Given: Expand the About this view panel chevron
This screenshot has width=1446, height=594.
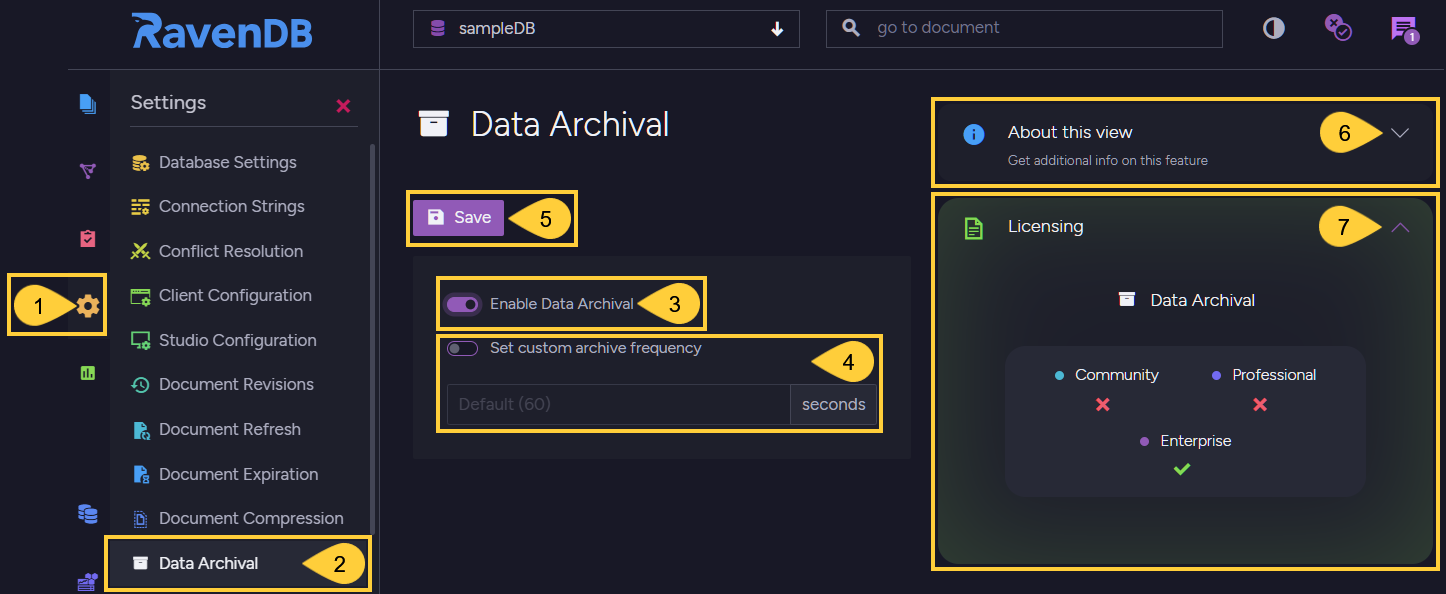Looking at the screenshot, I should coord(1400,133).
